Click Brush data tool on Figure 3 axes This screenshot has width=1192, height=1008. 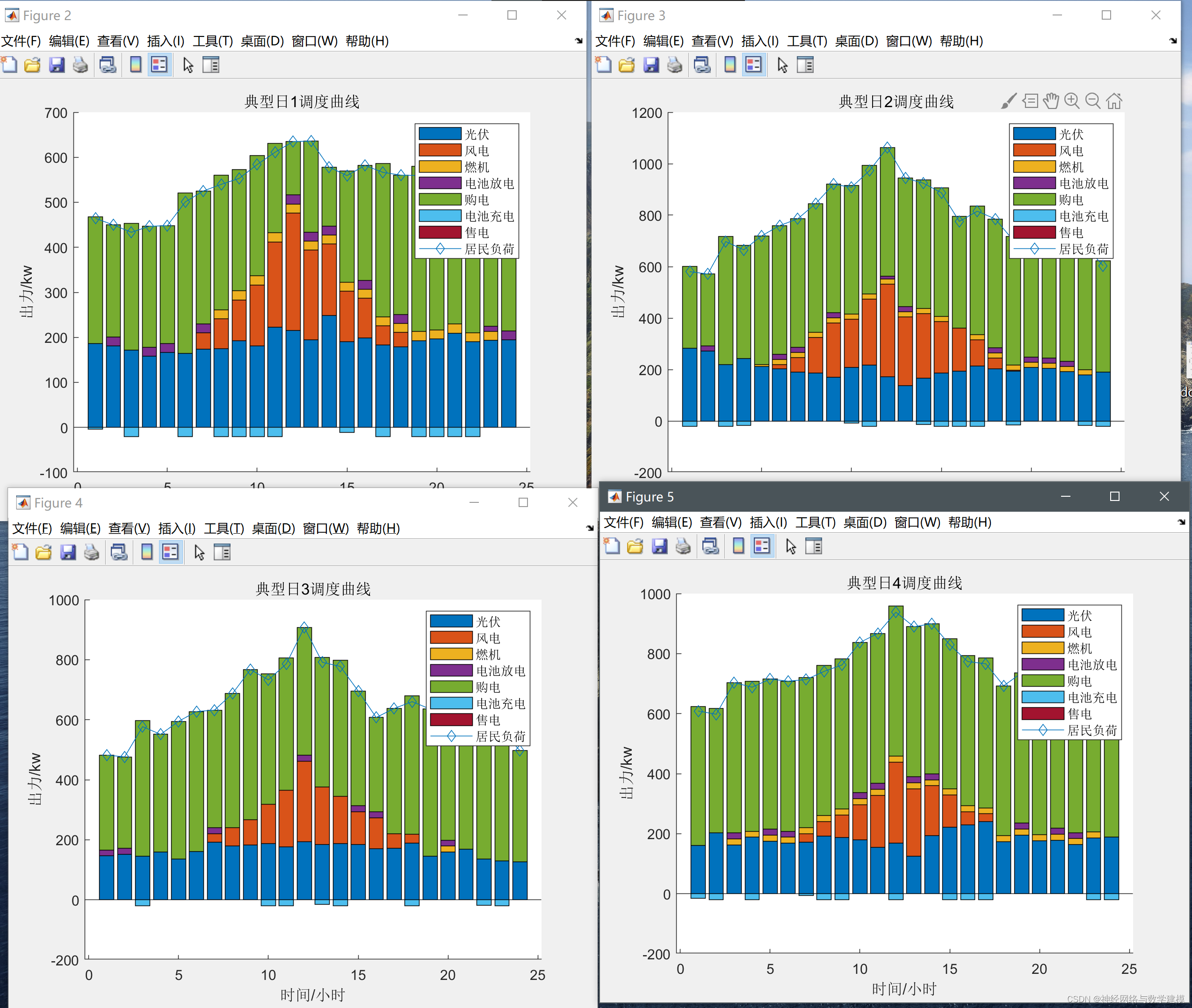[1009, 101]
